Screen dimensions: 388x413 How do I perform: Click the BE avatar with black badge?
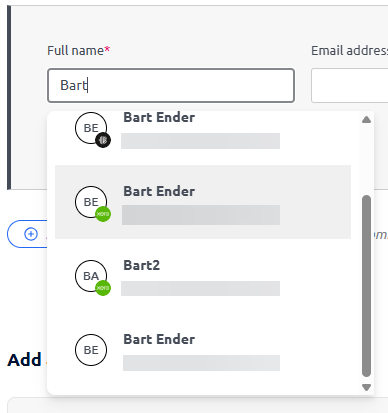(x=91, y=128)
